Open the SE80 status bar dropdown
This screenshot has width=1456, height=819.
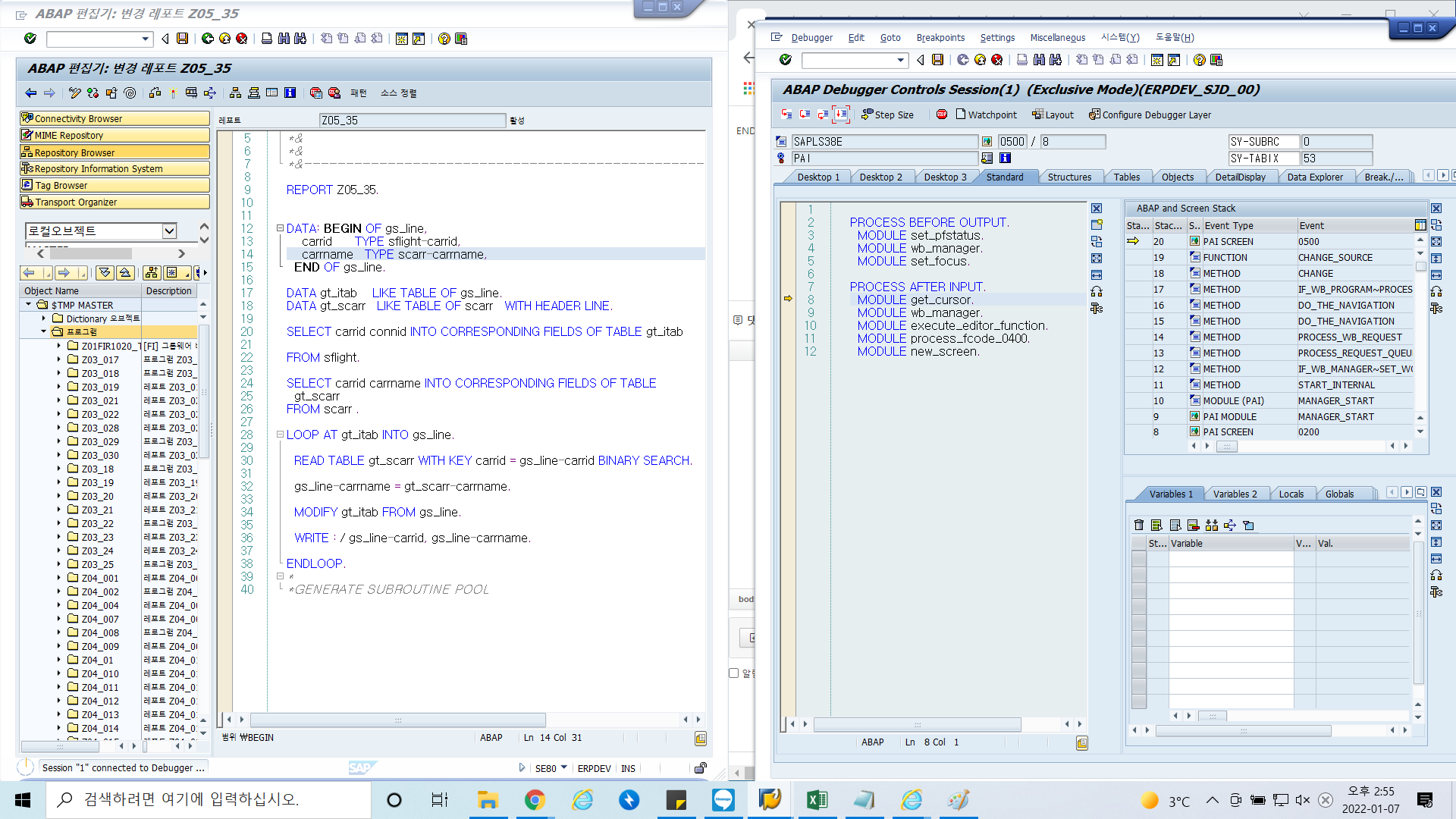coord(563,767)
